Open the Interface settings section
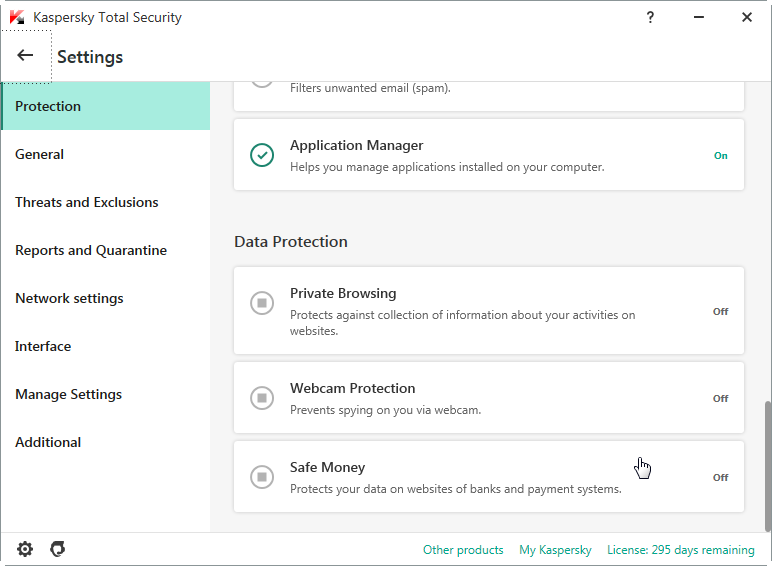The width and height of the screenshot is (772, 566). pos(43,346)
